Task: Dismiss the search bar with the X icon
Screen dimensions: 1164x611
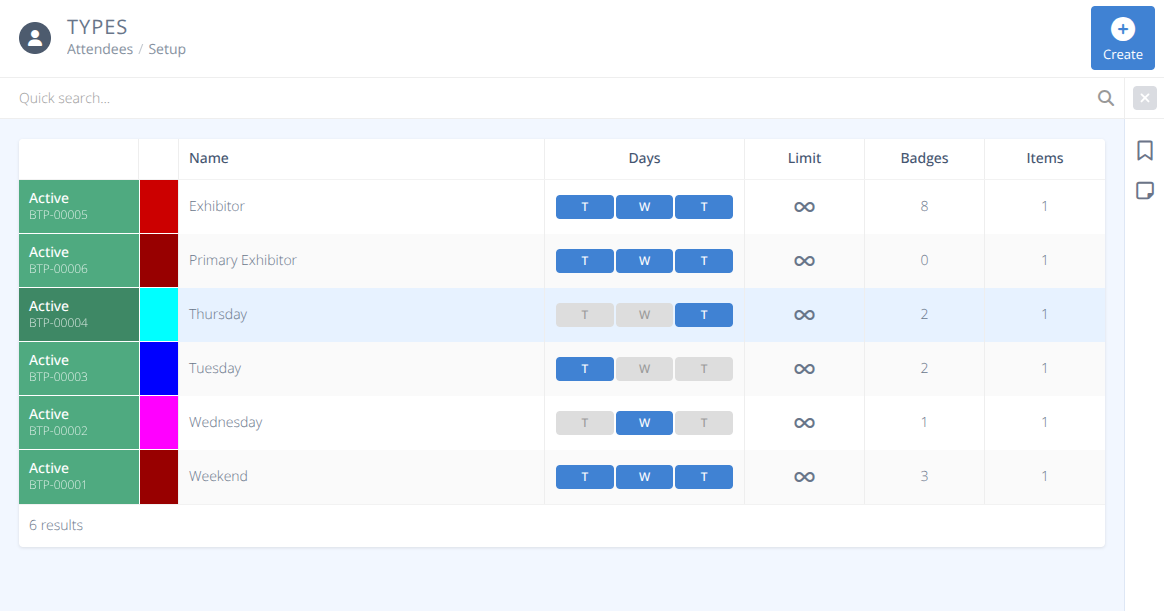Action: click(1144, 97)
